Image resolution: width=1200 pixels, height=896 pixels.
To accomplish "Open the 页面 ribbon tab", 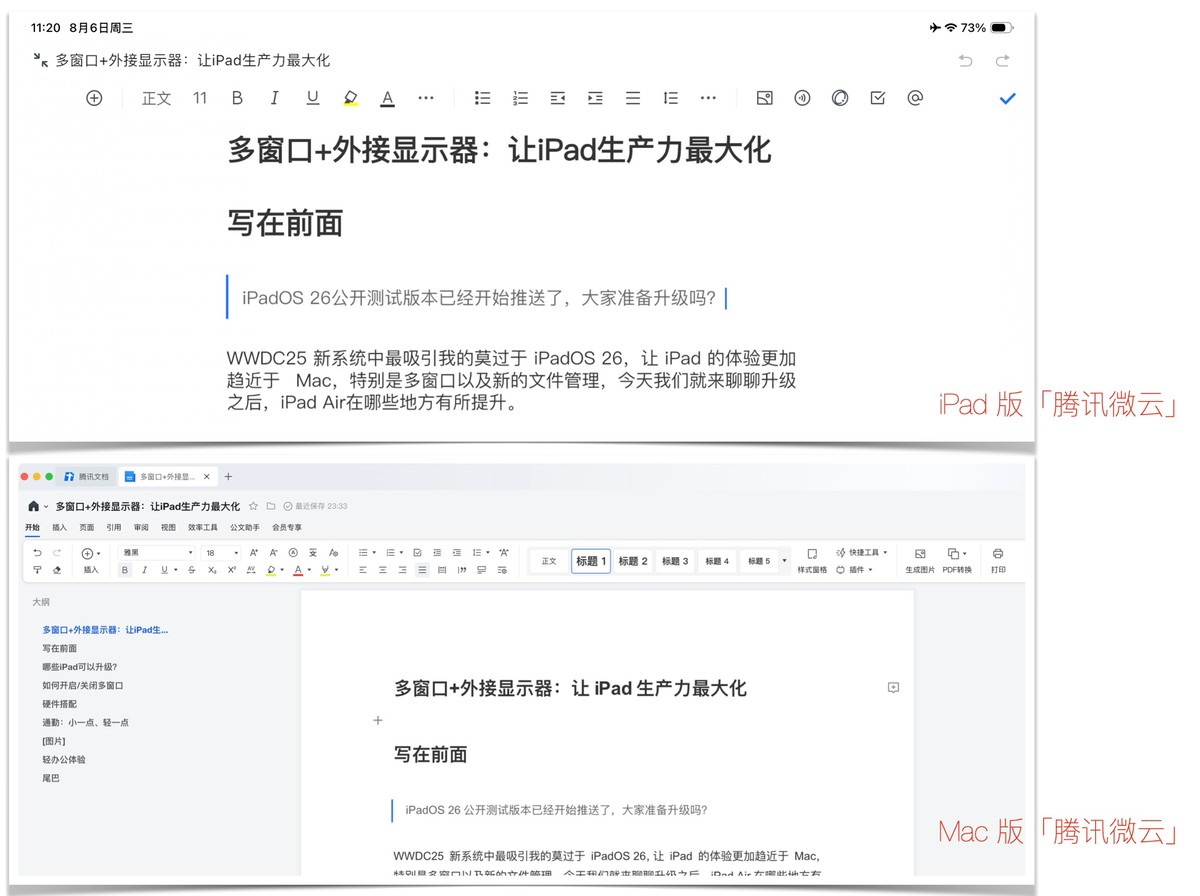I will 87,527.
